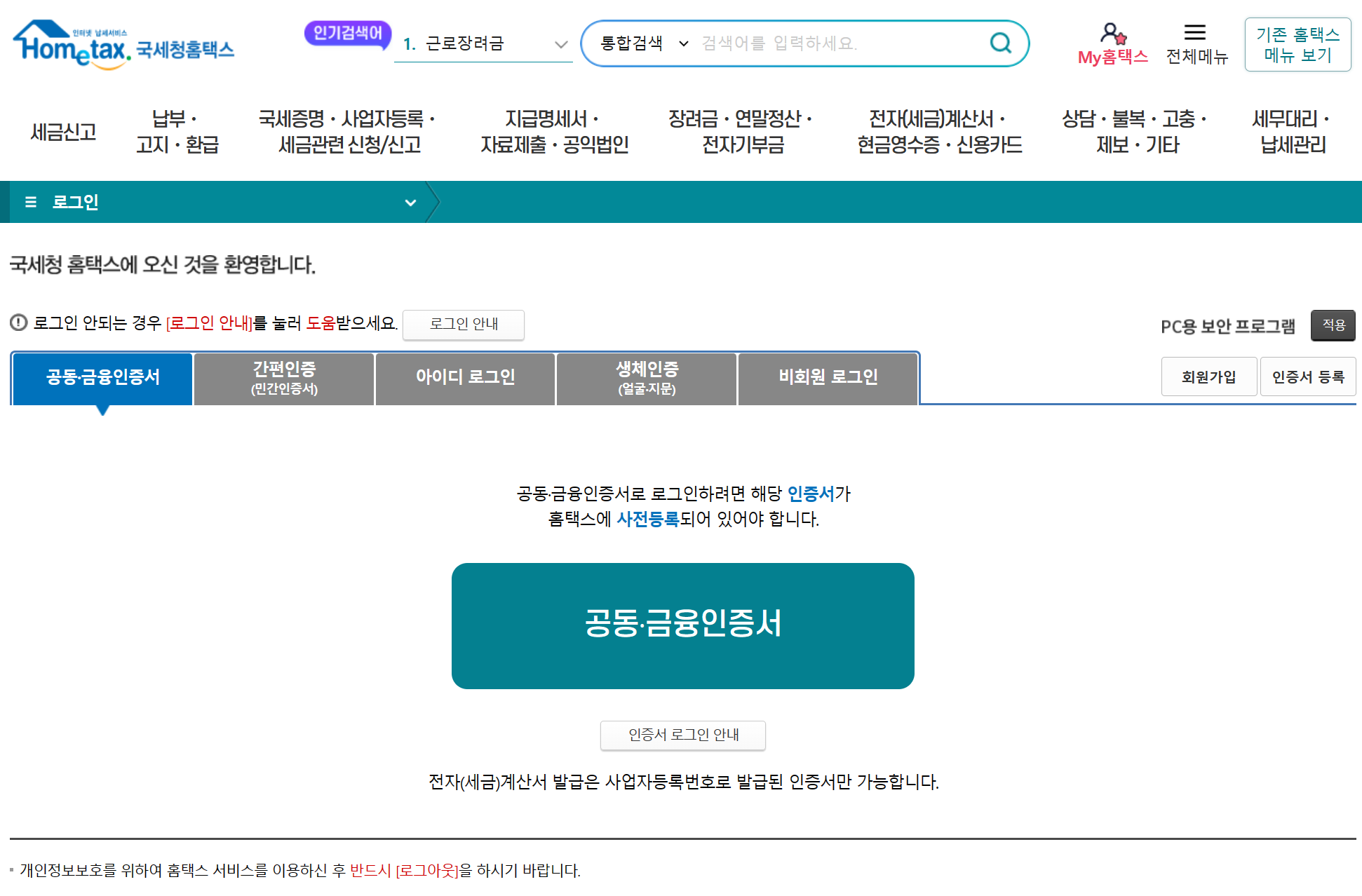
Task: Open the 통합검색 category dropdown
Action: [x=643, y=43]
